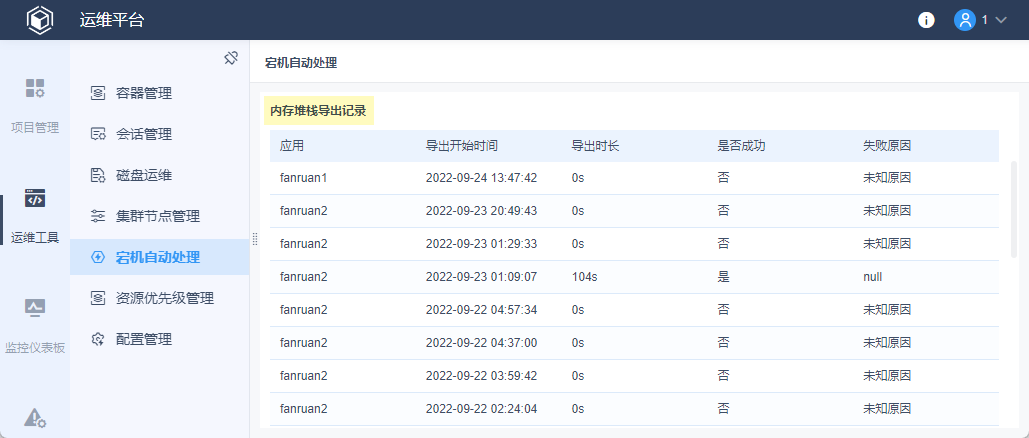Click the 磁盘运维 menu icon
The width and height of the screenshot is (1029, 438).
pyautogui.click(x=98, y=175)
